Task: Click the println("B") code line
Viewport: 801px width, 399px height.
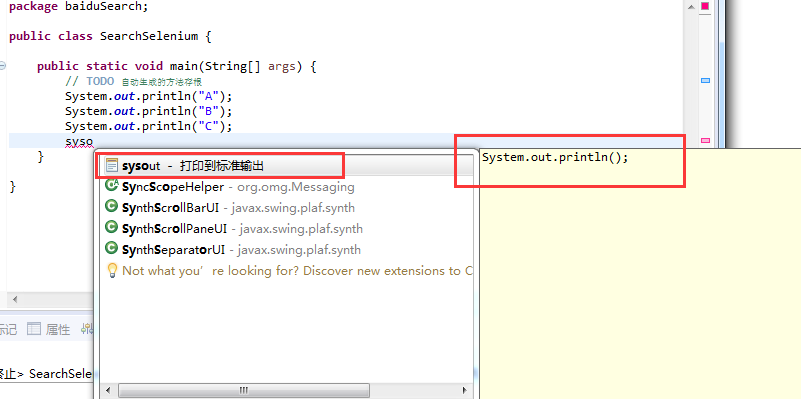Action: coord(149,111)
